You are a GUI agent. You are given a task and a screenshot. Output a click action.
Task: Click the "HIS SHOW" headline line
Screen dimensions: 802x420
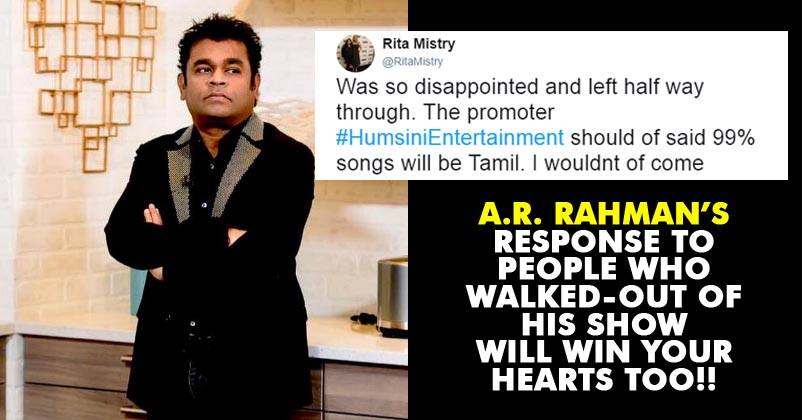pyautogui.click(x=604, y=324)
